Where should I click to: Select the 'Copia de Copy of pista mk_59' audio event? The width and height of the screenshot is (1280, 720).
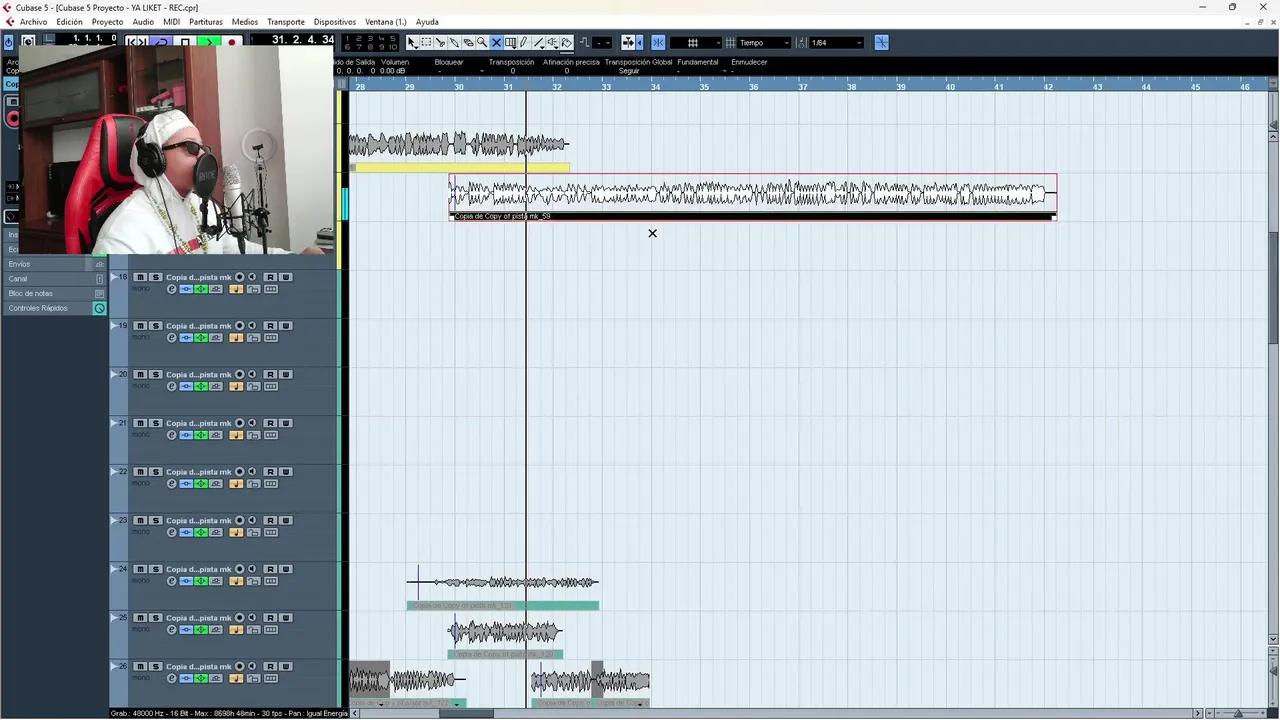pyautogui.click(x=752, y=197)
